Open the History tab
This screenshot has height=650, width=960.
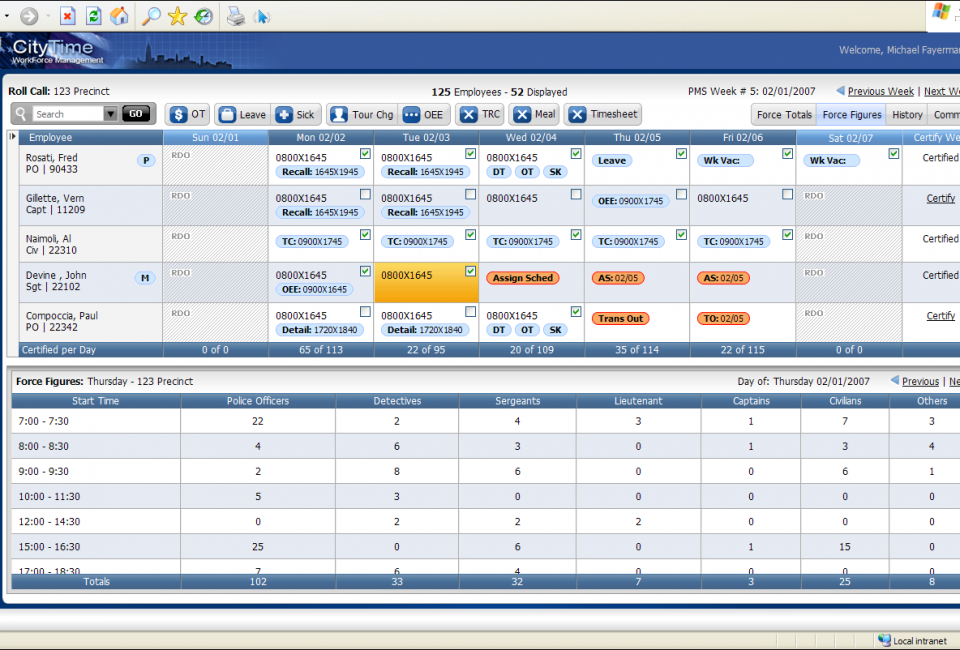[x=907, y=114]
